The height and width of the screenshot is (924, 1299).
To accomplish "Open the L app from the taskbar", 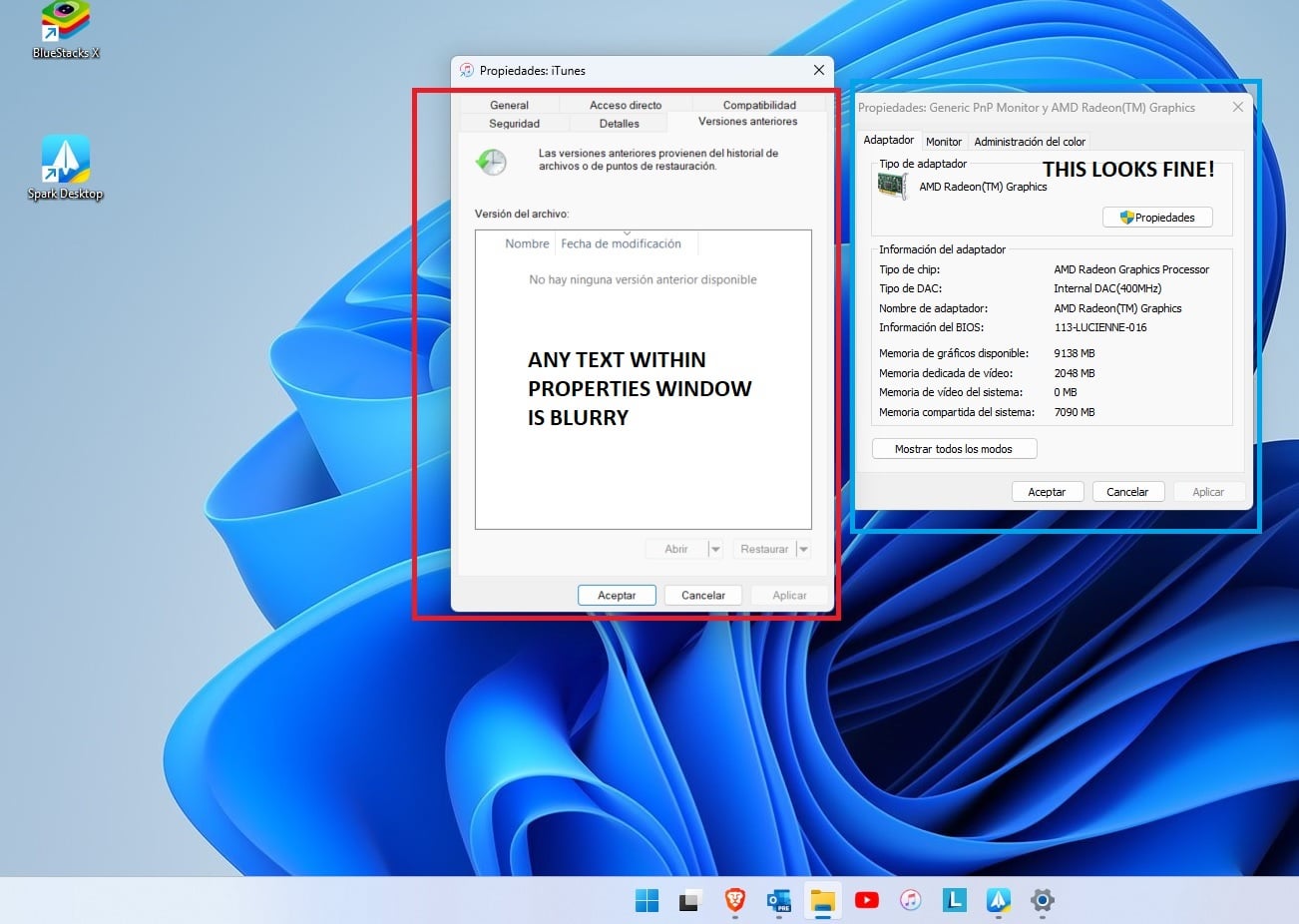I will pos(955,900).
